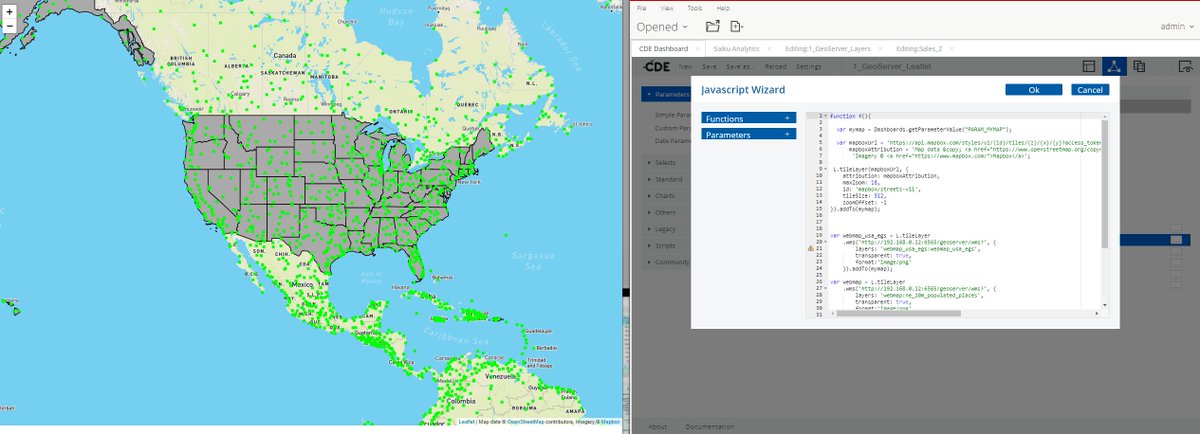Fold code at line 9 arrow
This screenshot has width=1200, height=434.
[x=826, y=169]
